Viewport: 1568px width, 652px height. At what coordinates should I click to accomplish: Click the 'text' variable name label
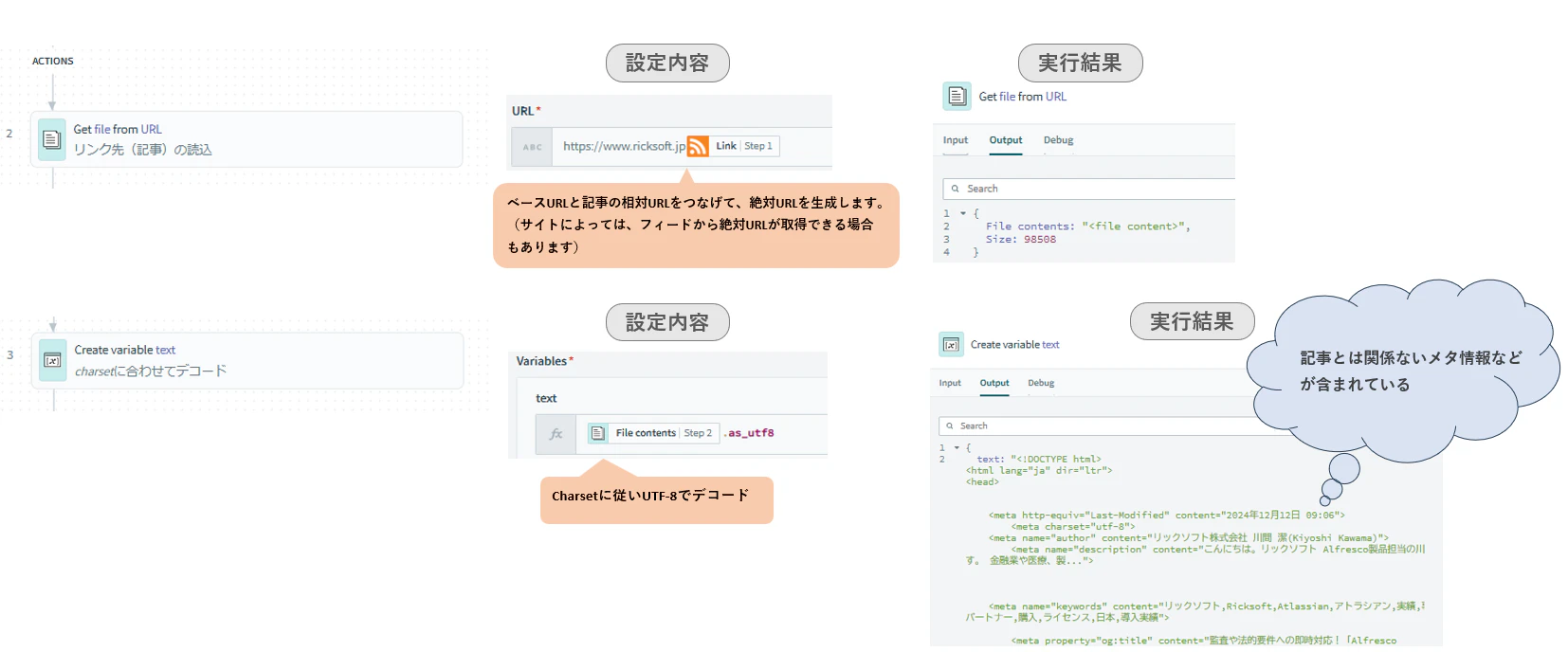click(x=546, y=398)
